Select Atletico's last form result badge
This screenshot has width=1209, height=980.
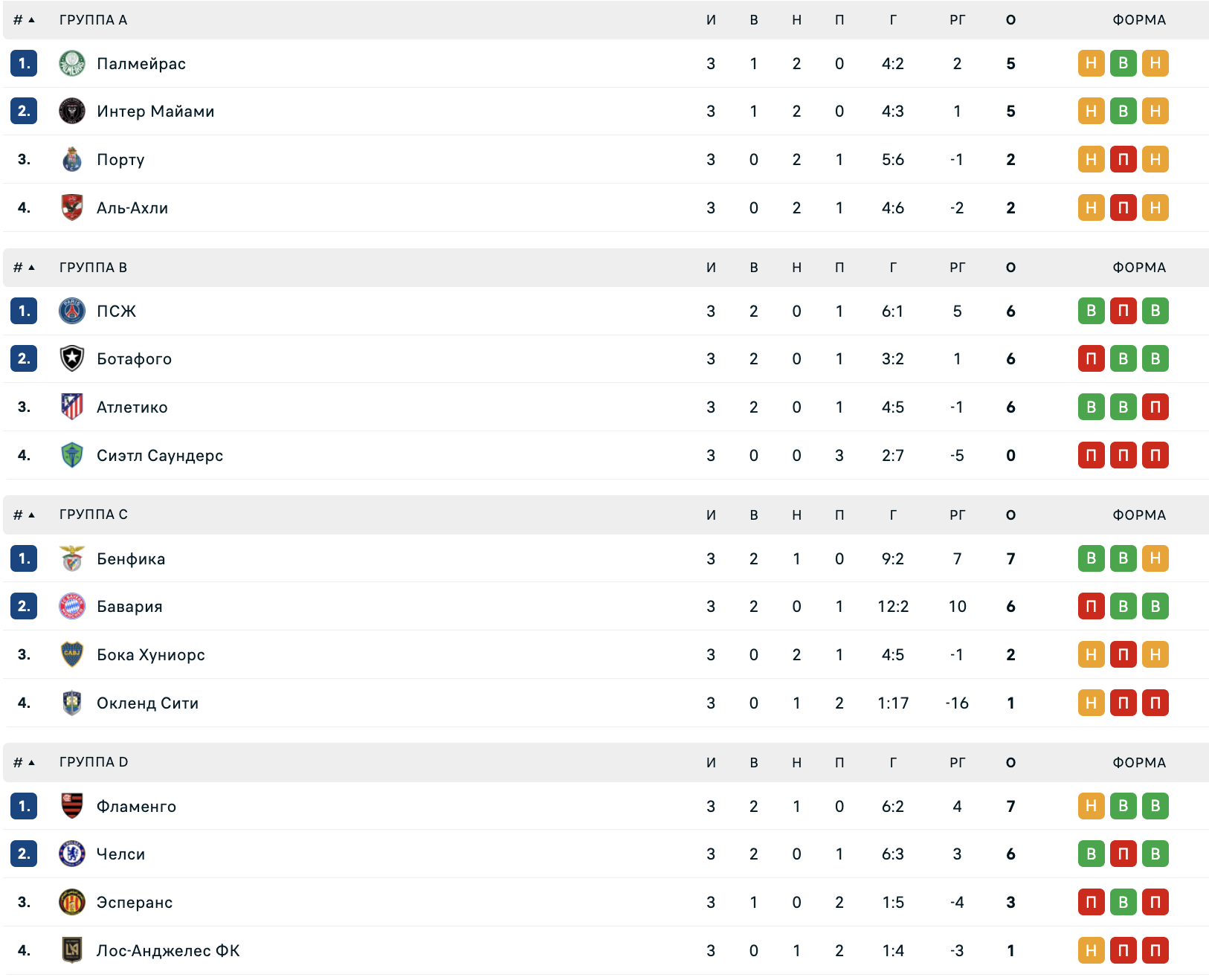click(1155, 407)
